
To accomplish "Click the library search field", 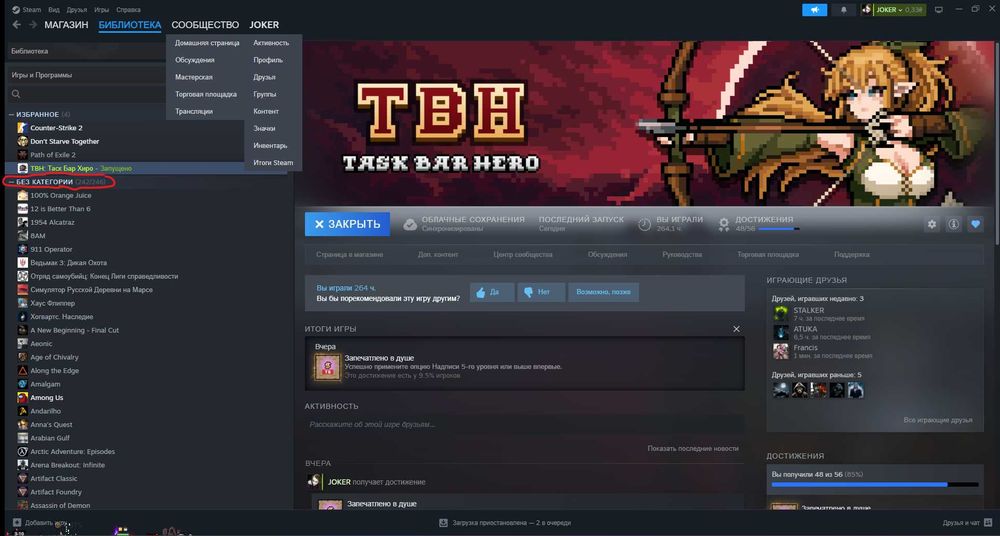I will point(88,94).
